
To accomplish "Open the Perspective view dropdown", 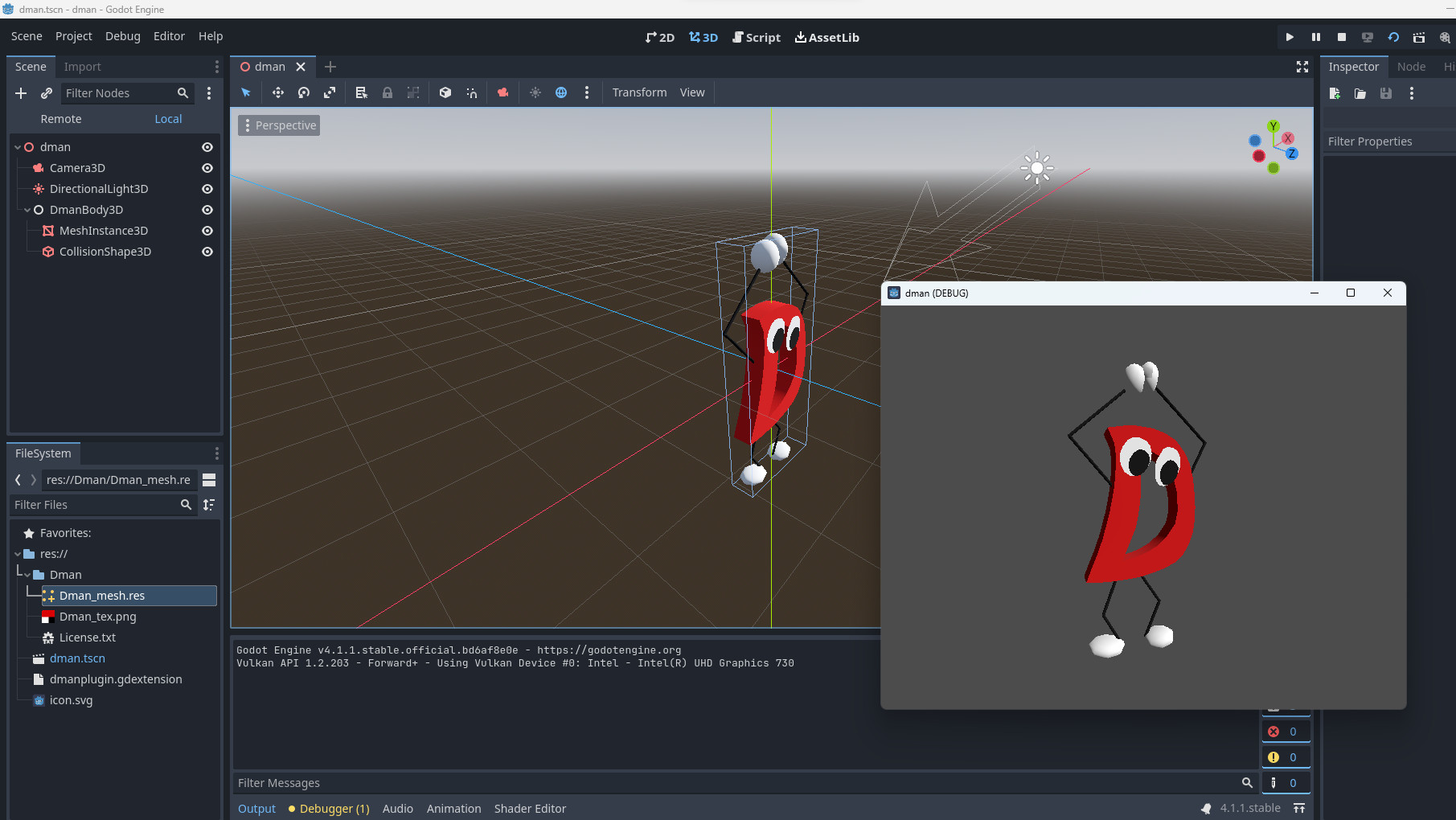I will point(279,125).
